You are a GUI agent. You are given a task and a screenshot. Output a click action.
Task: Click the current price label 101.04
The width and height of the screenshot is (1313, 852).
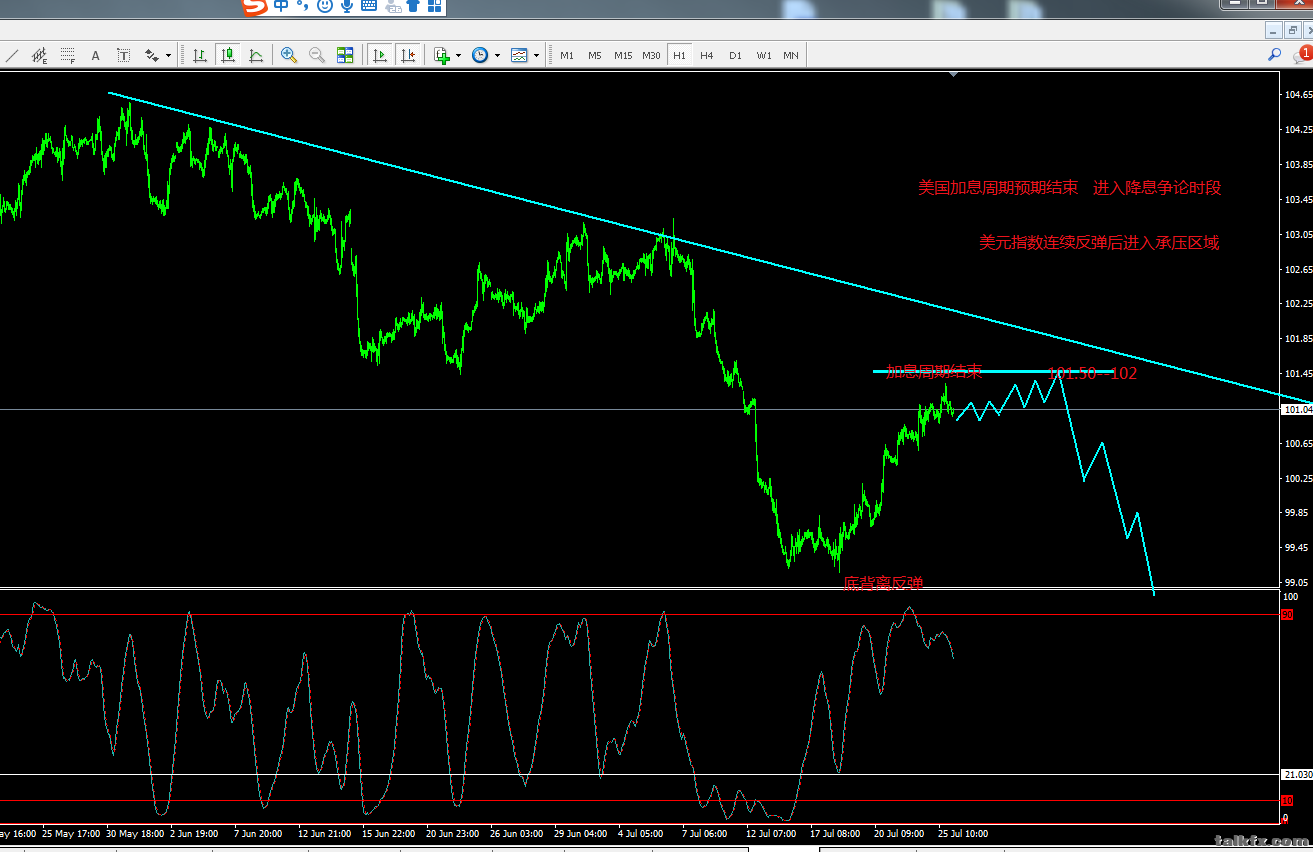pos(1297,409)
